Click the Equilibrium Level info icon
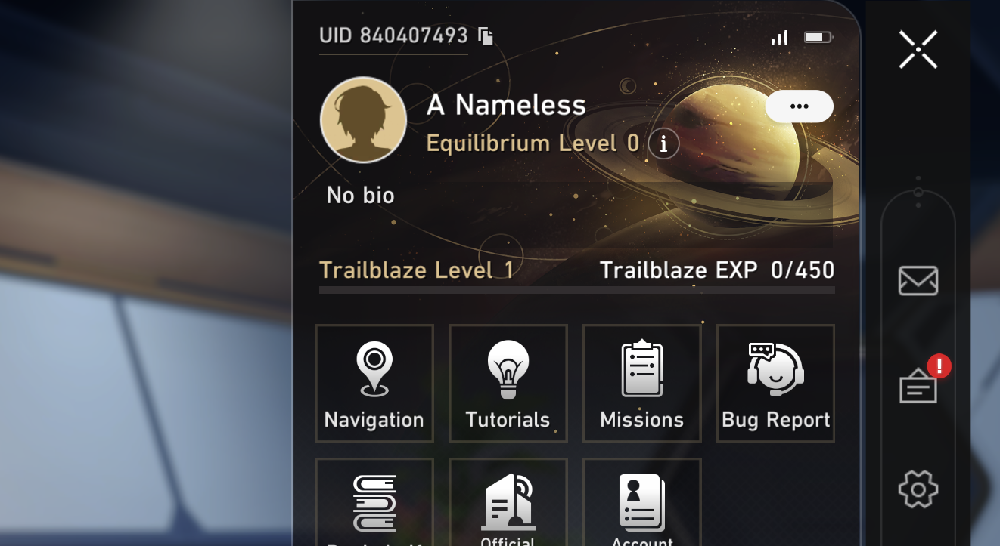Image resolution: width=1000 pixels, height=546 pixels. (x=663, y=144)
